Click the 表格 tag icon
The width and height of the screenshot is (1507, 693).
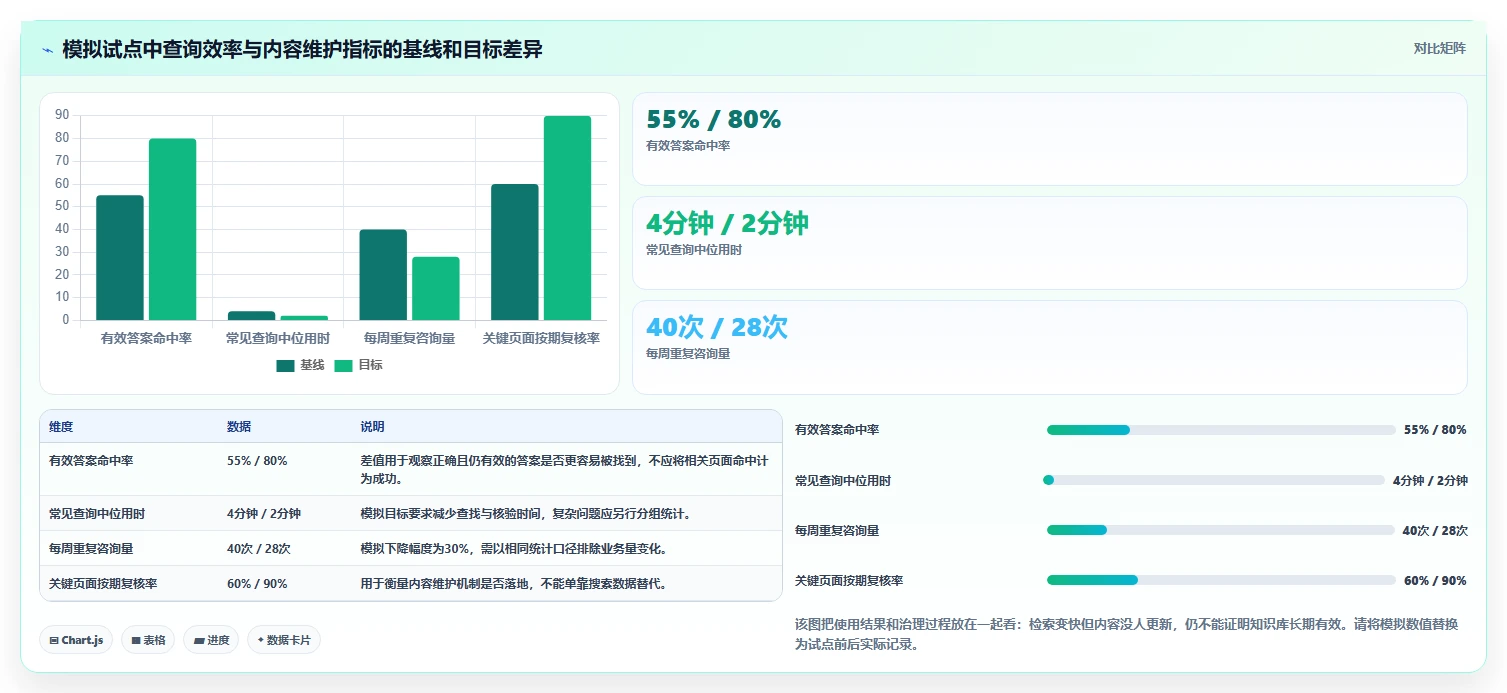(x=136, y=640)
